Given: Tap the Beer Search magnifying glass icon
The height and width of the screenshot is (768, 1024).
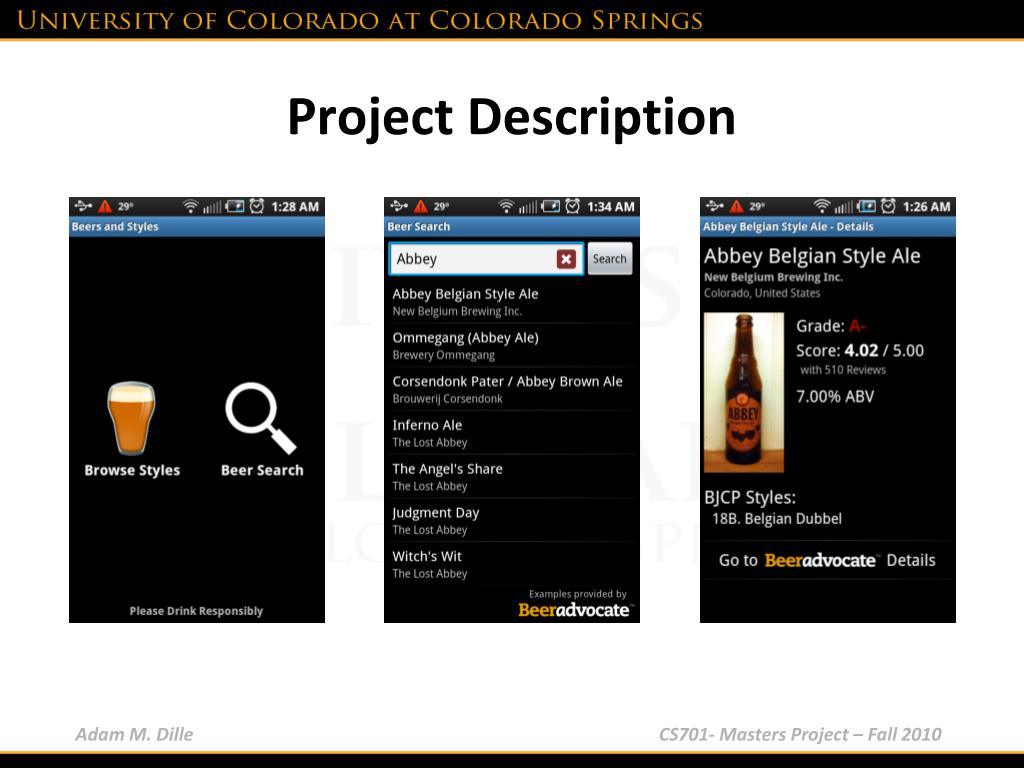Looking at the screenshot, I should click(261, 418).
